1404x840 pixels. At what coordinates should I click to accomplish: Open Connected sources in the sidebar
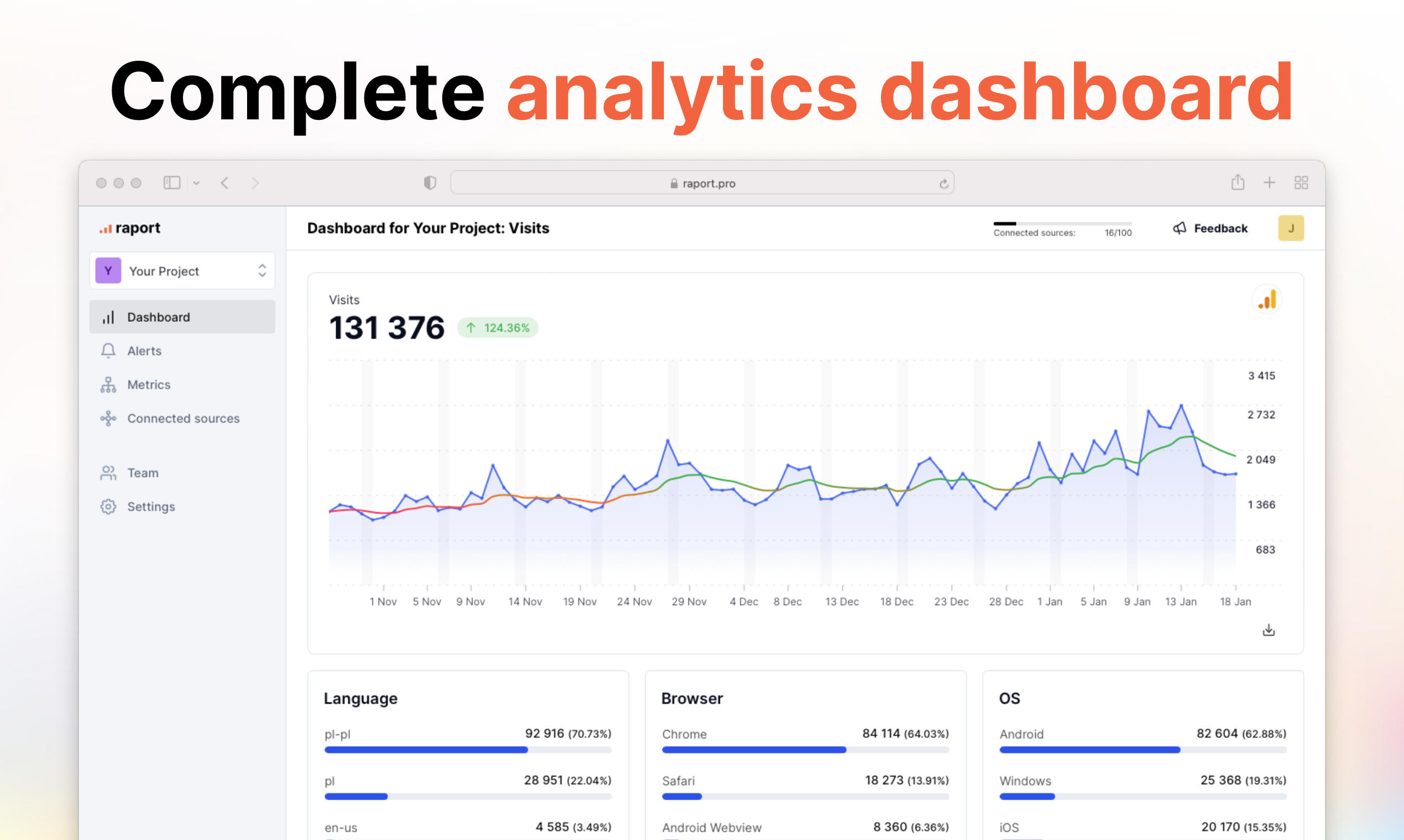click(x=183, y=418)
